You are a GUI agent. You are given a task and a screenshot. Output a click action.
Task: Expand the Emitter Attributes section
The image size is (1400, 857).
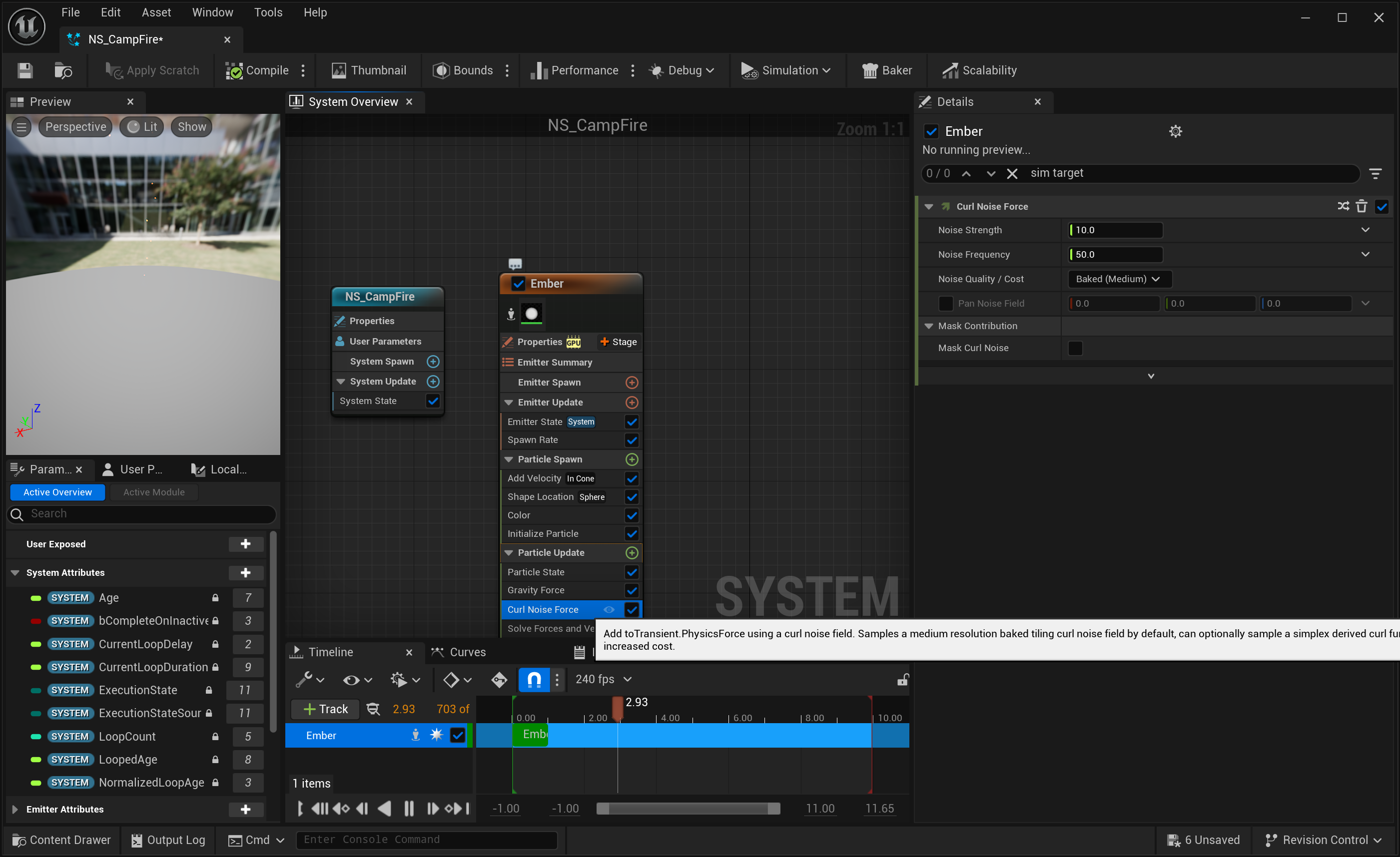[15, 809]
